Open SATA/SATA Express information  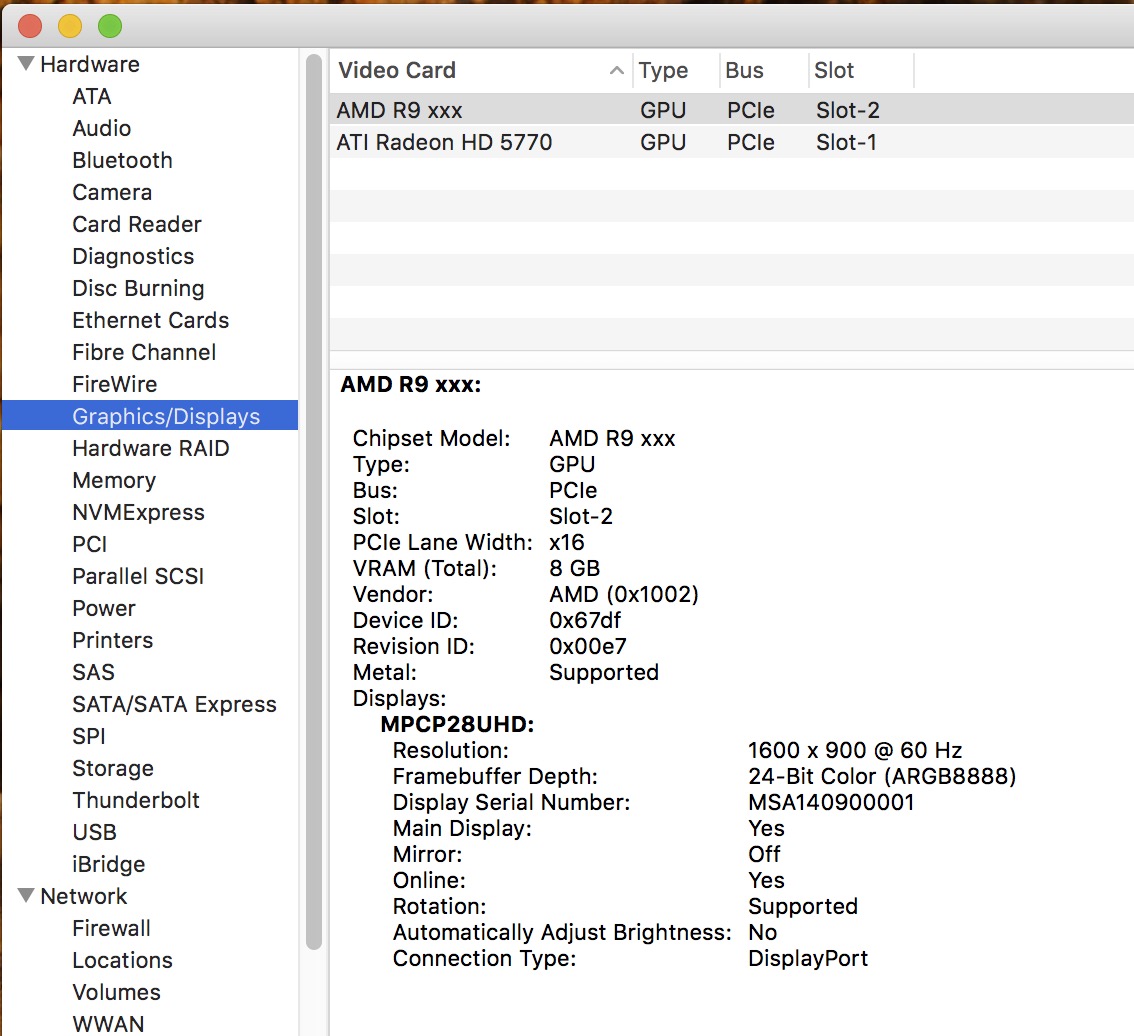click(x=174, y=704)
